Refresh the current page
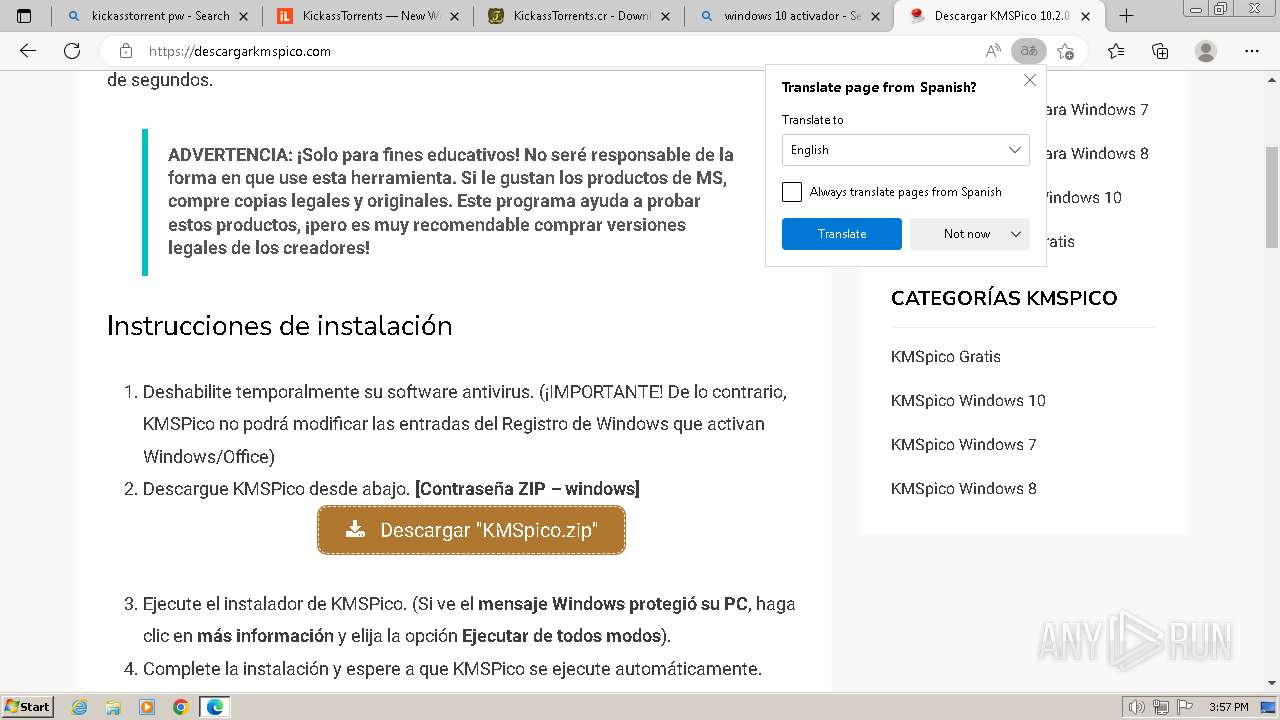This screenshot has height=720, width=1280. click(72, 51)
